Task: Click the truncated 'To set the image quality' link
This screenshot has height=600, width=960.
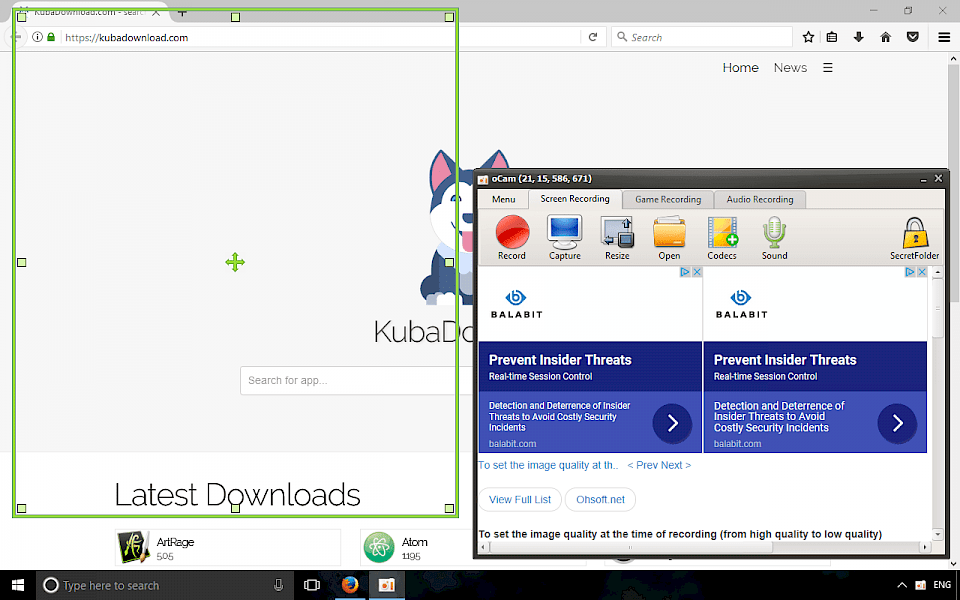Action: pyautogui.click(x=548, y=465)
